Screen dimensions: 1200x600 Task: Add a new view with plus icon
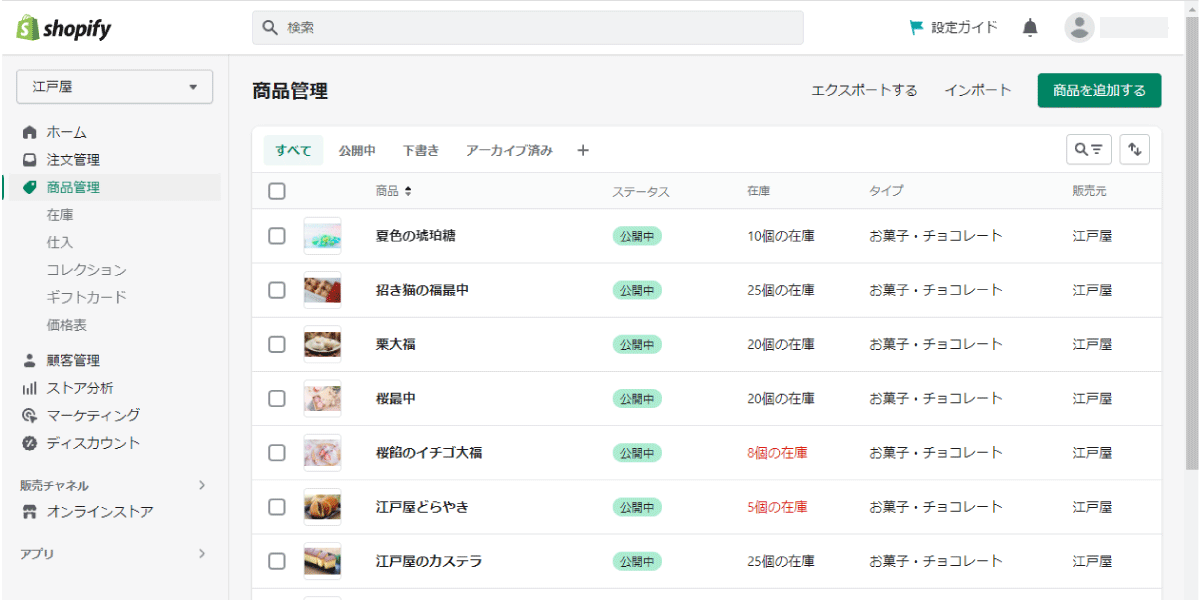[583, 151]
